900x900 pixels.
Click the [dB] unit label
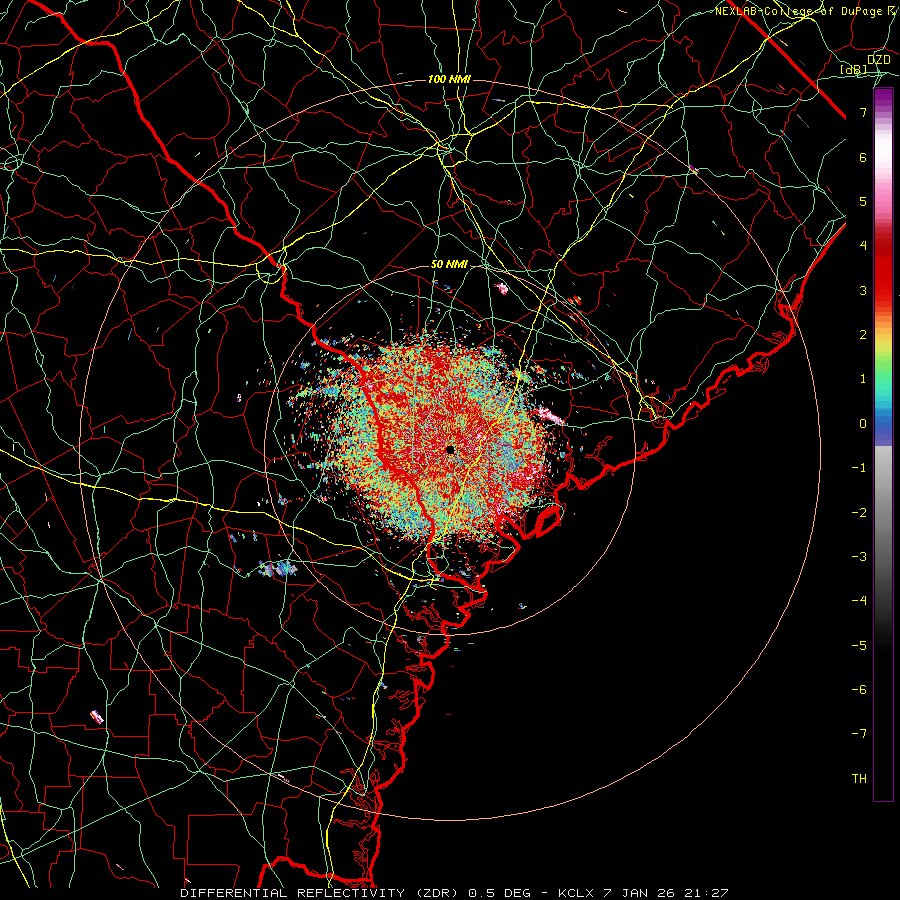click(x=854, y=70)
